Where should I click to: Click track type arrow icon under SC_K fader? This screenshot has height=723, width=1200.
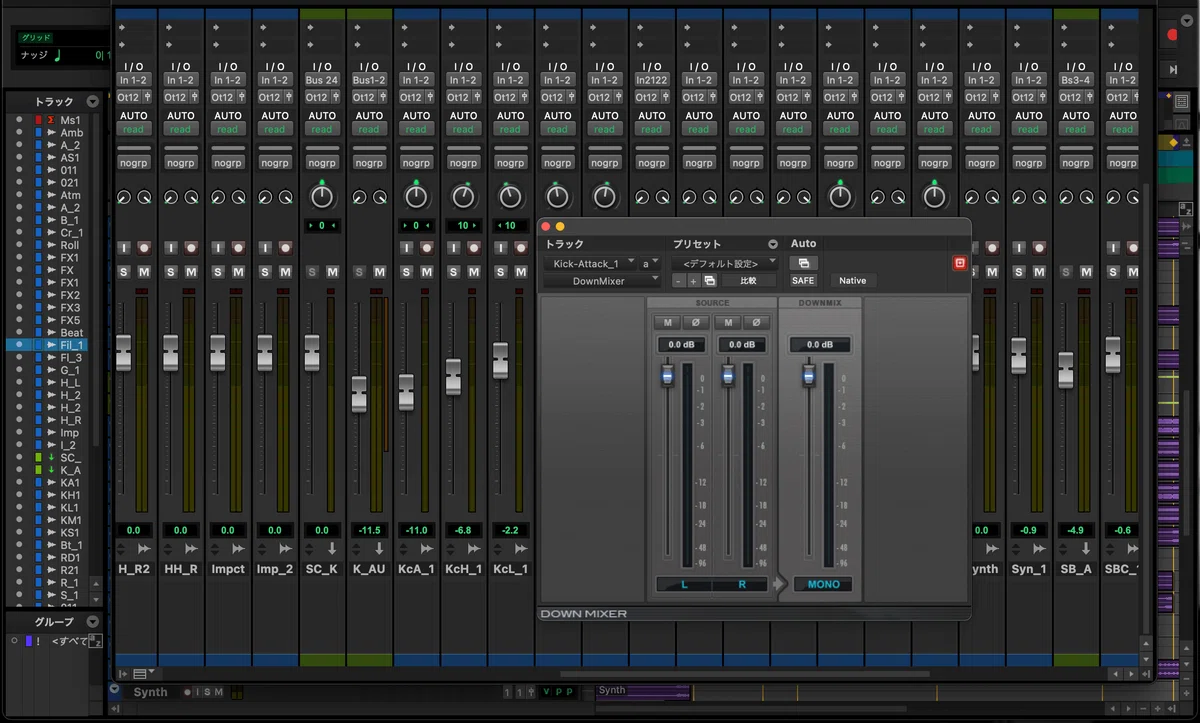pyautogui.click(x=332, y=549)
